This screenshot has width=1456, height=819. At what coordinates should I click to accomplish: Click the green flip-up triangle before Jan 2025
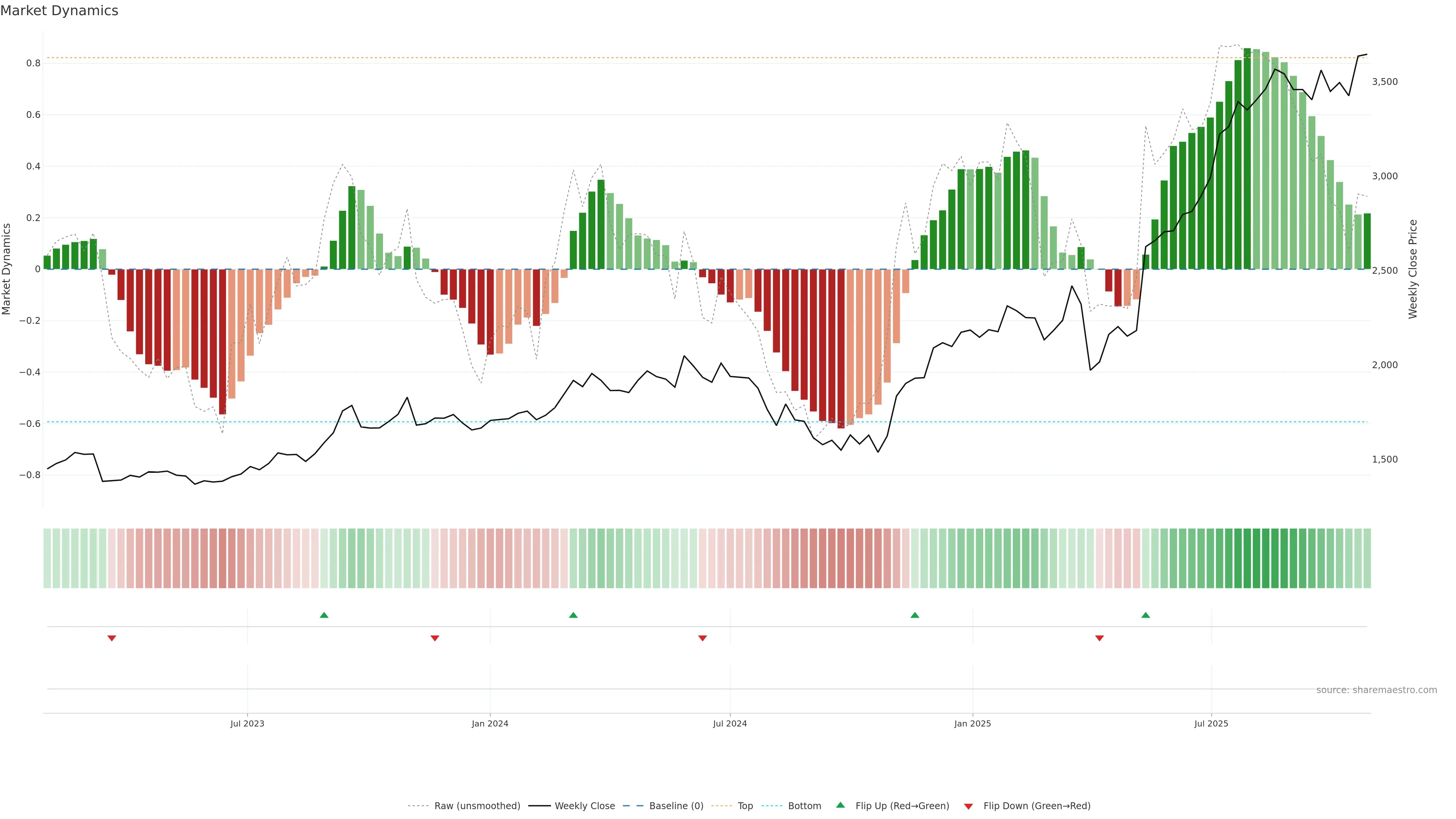click(915, 615)
